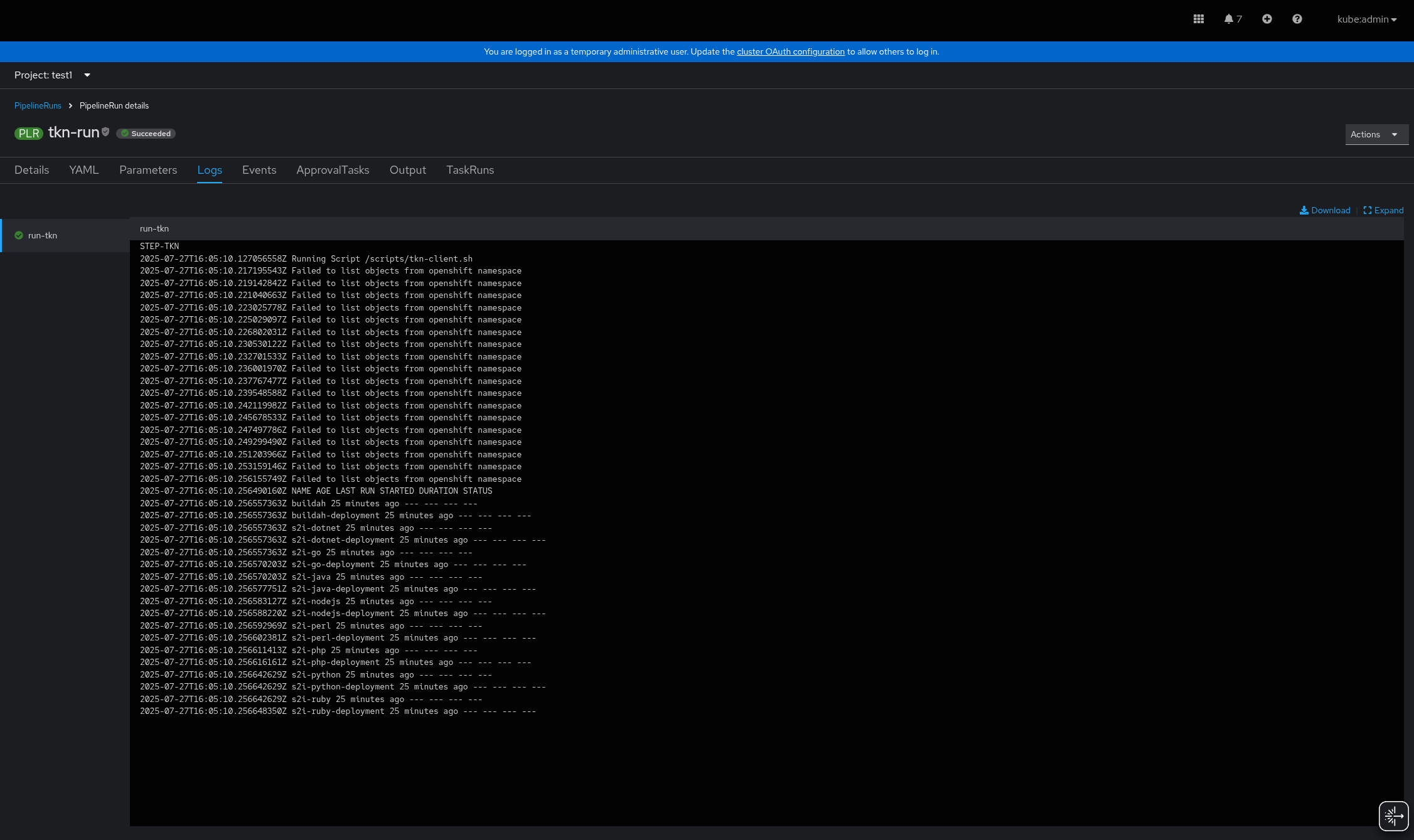The image size is (1414, 840).
Task: Click the shield icon beside tkn-run
Action: tap(105, 132)
